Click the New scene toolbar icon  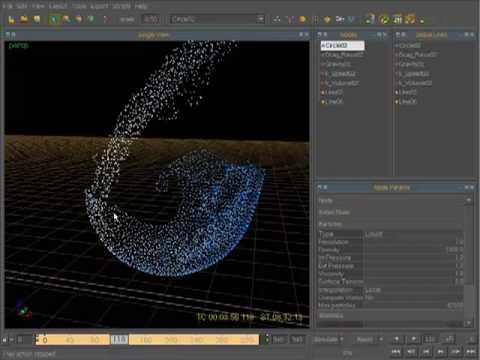click(11, 20)
